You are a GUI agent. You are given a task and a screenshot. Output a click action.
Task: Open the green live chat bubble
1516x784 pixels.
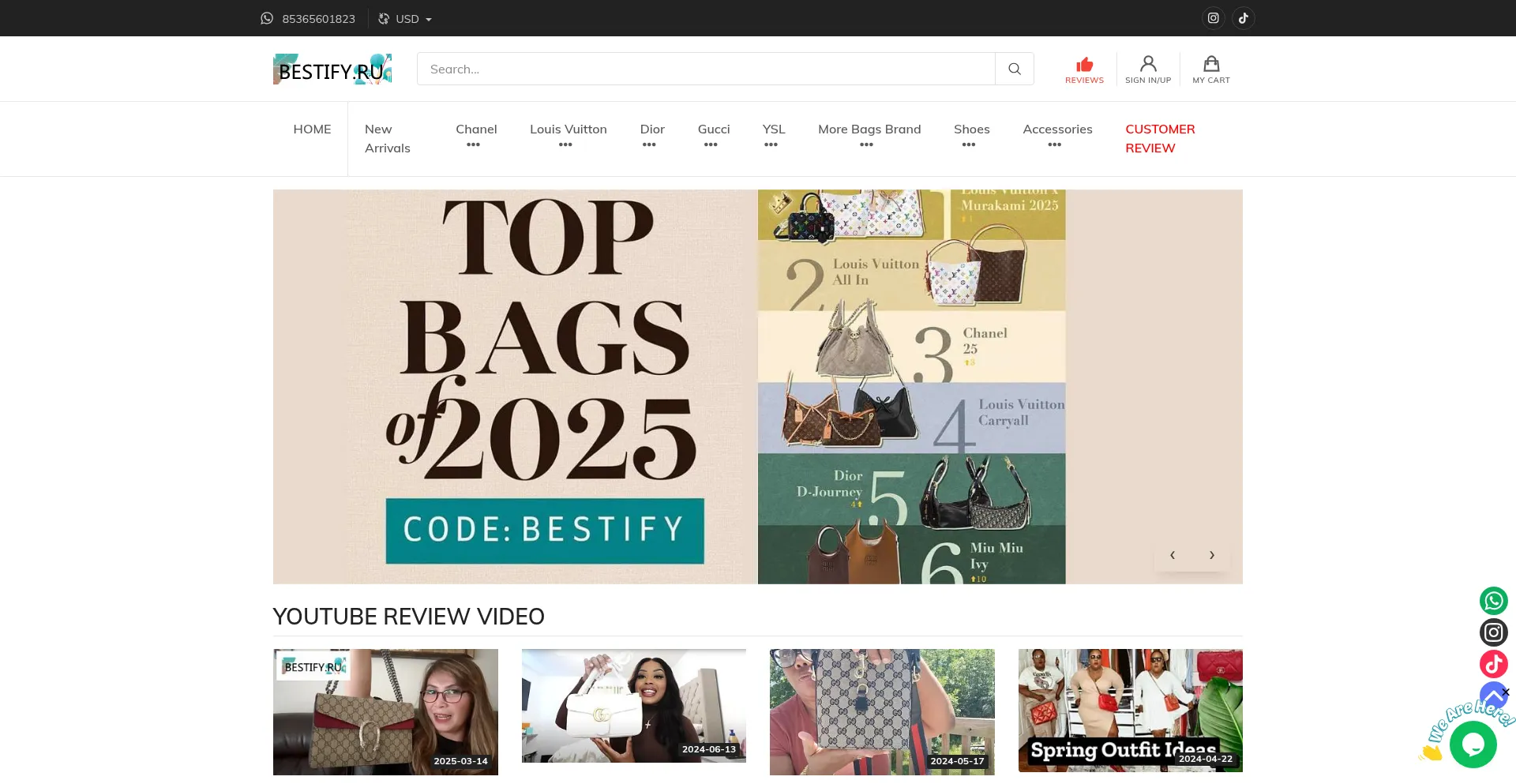[x=1473, y=745]
